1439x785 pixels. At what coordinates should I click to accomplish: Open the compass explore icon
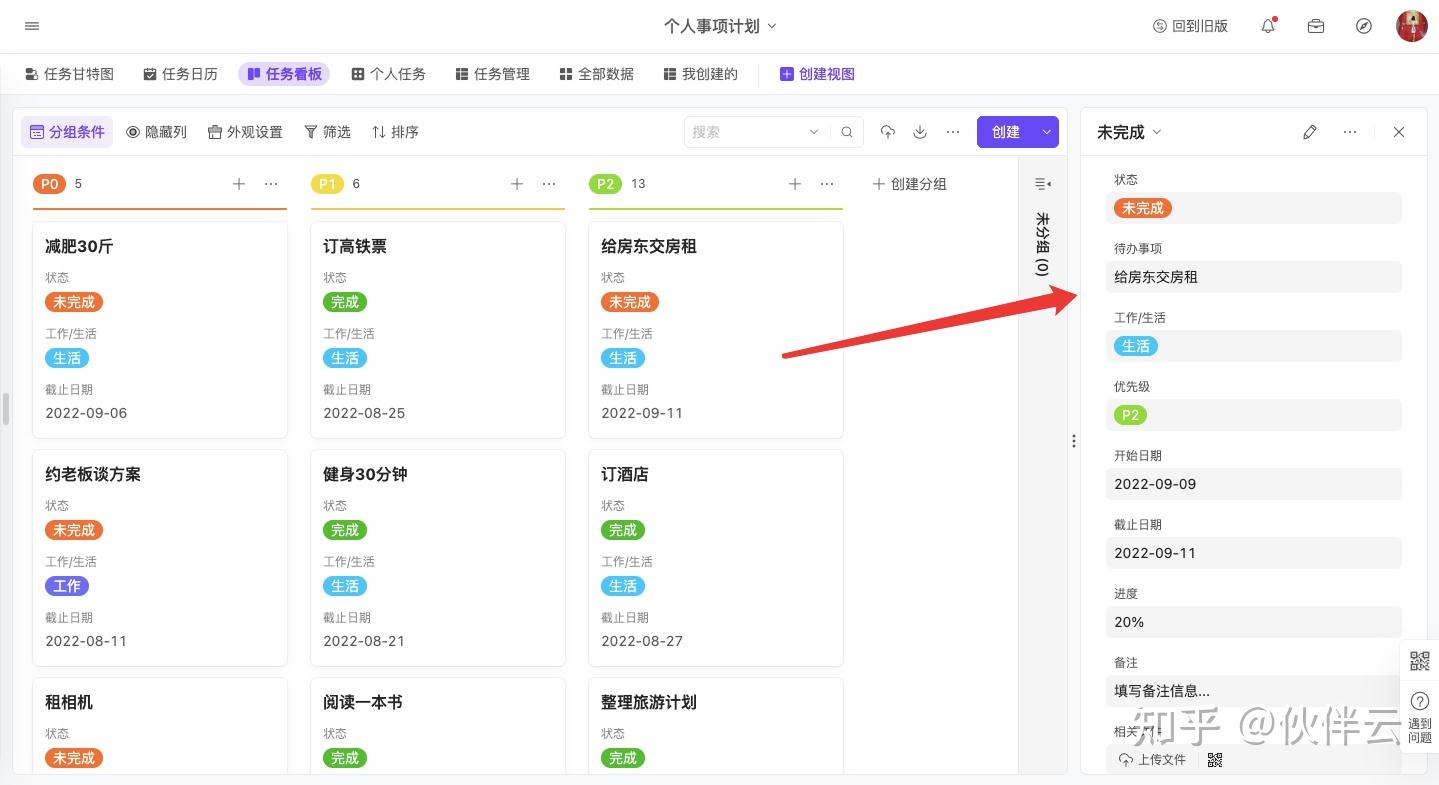click(x=1364, y=26)
